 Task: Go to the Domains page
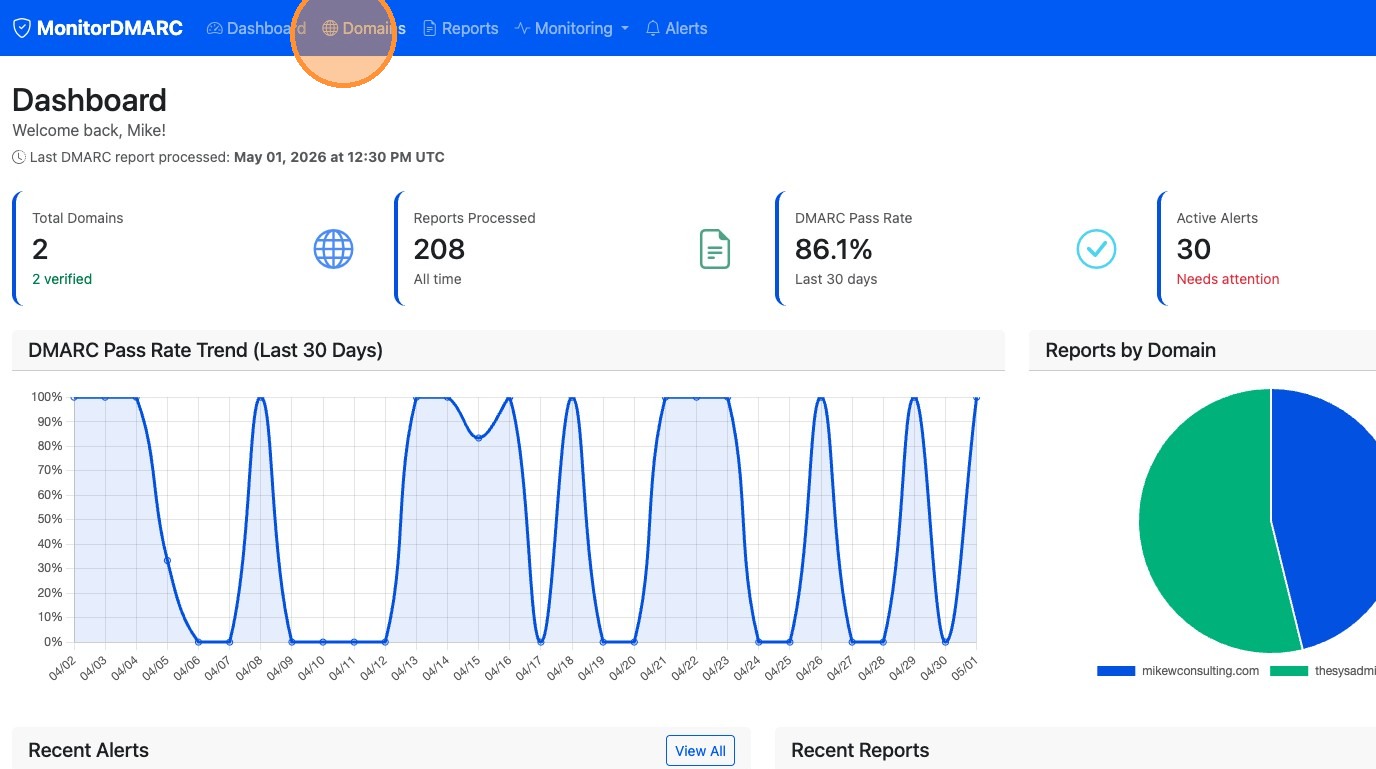point(364,28)
